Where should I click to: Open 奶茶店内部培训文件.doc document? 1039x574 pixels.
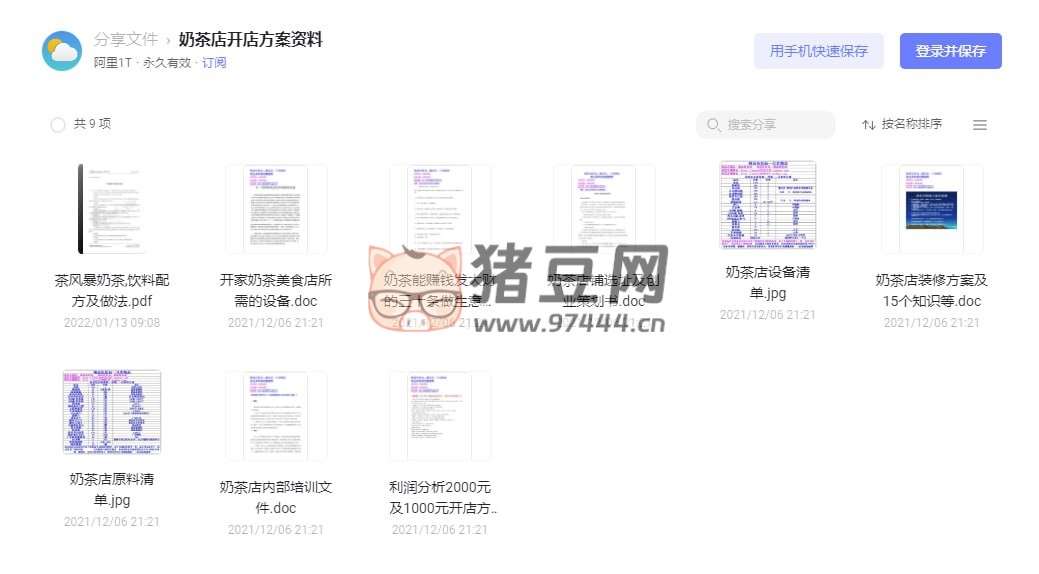click(276, 416)
